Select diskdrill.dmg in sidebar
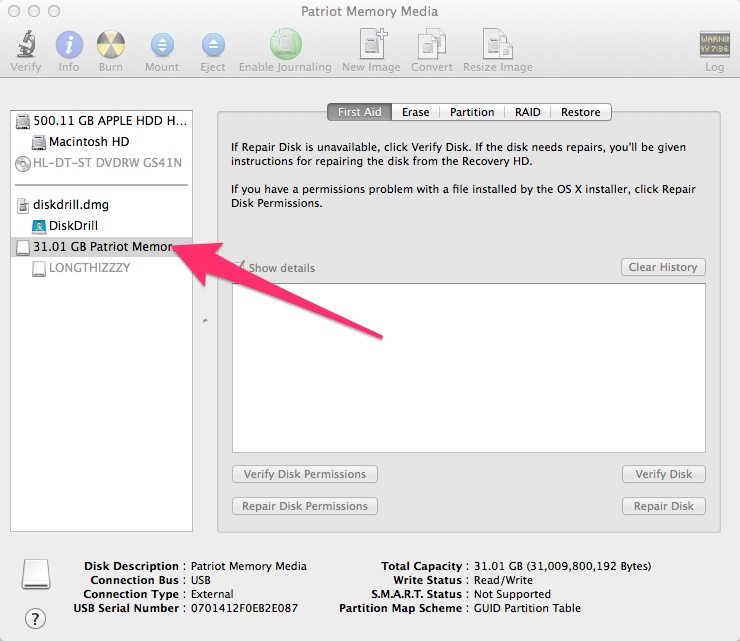The image size is (740, 641). pos(101,205)
